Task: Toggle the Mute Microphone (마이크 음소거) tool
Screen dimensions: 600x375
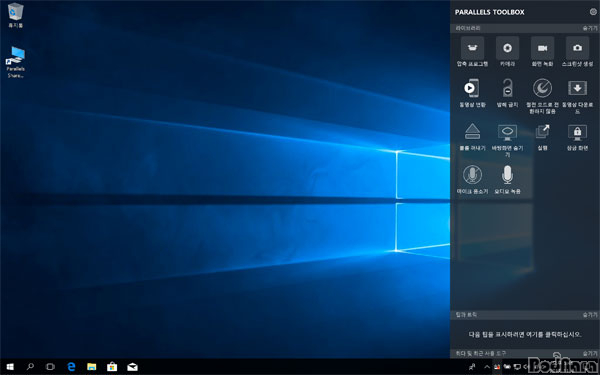Action: point(472,179)
